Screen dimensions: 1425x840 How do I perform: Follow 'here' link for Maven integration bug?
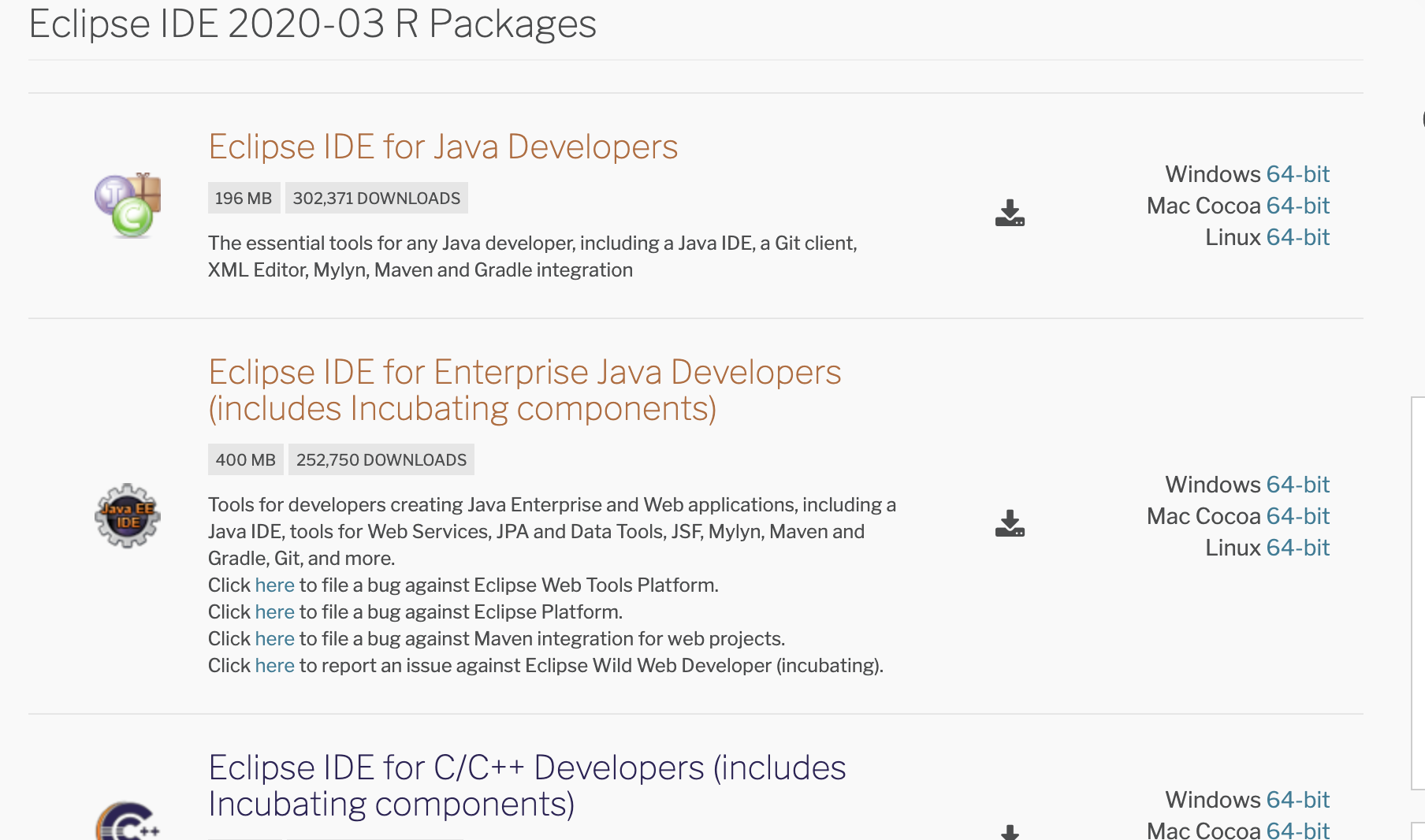(274, 639)
